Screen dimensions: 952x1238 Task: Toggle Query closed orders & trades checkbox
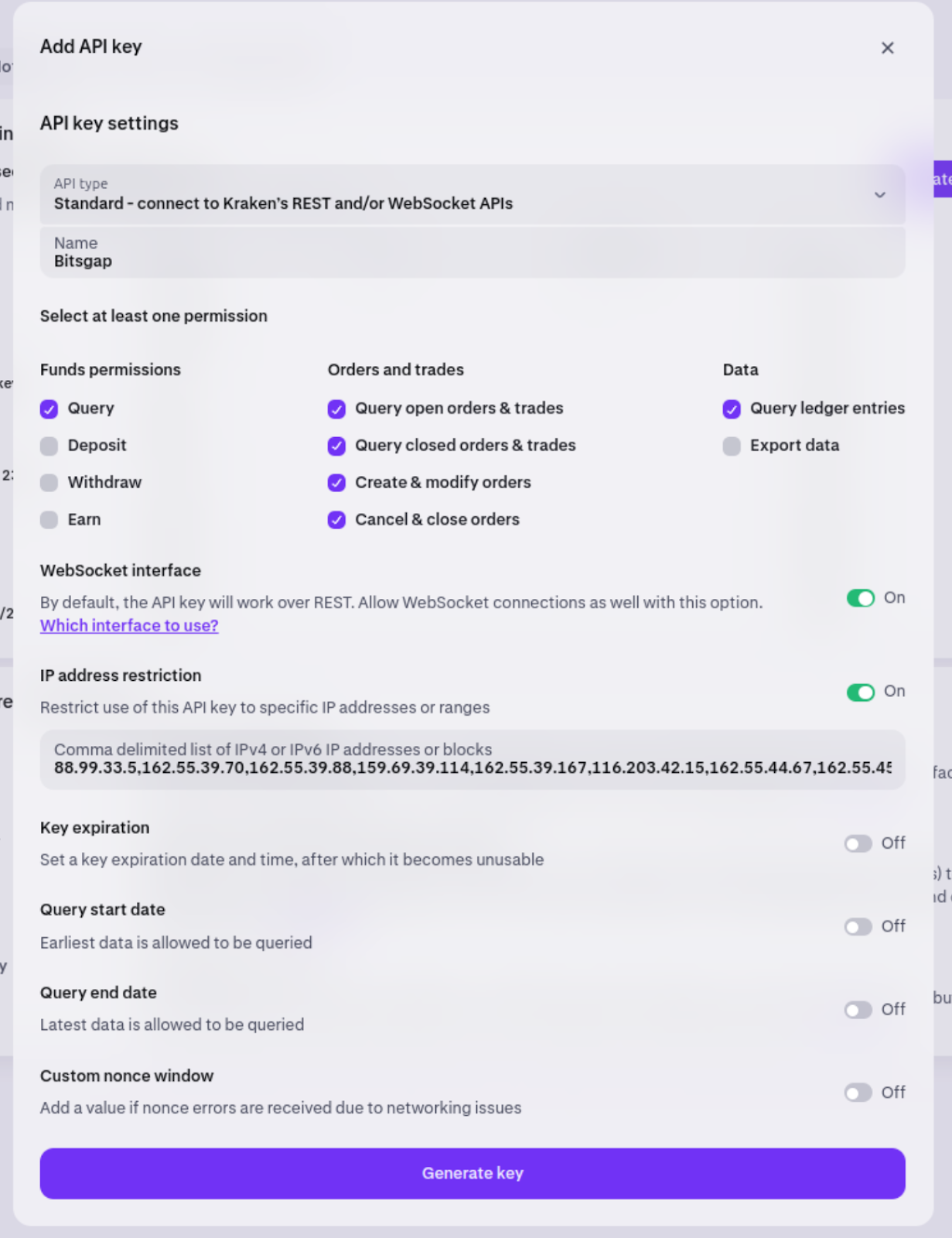[x=336, y=446]
